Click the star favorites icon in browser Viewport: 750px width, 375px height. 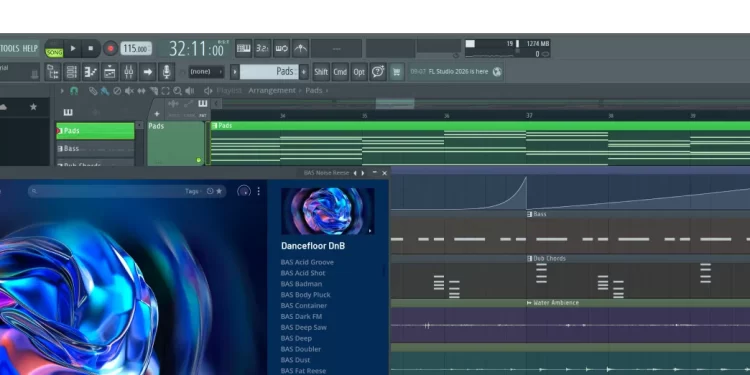click(x=33, y=107)
